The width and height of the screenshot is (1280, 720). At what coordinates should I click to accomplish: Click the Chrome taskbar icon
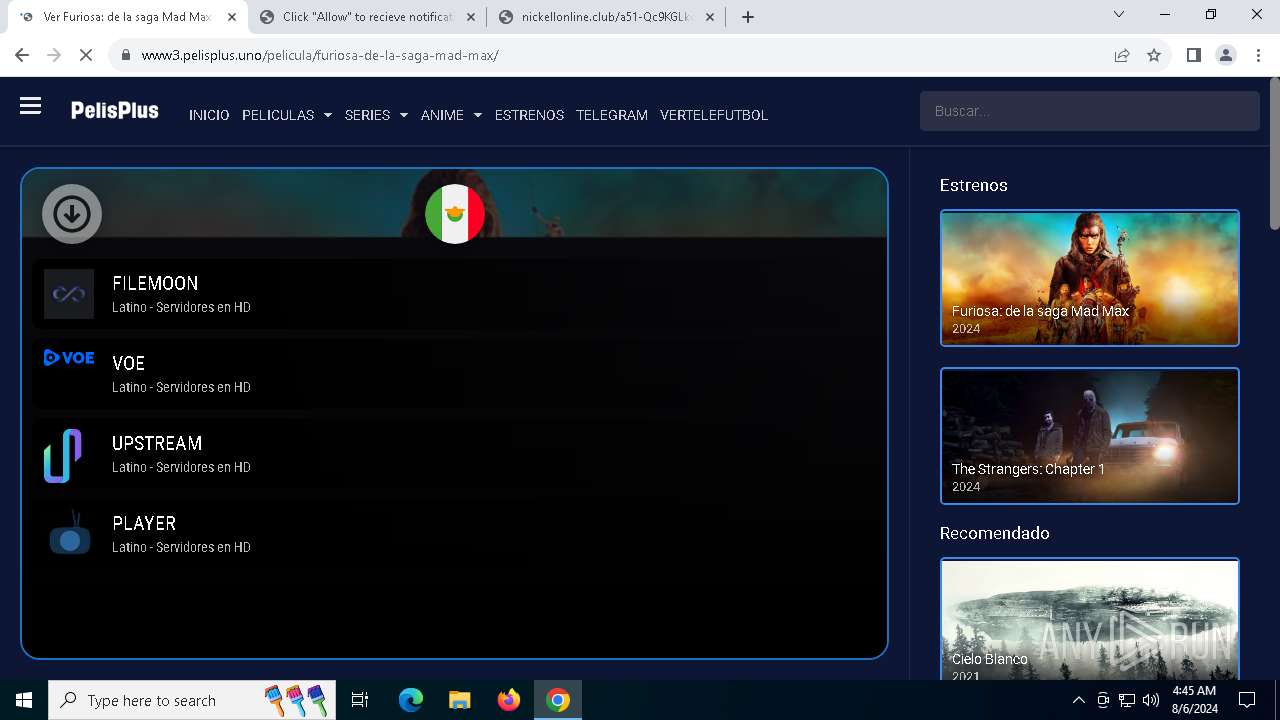pos(558,700)
